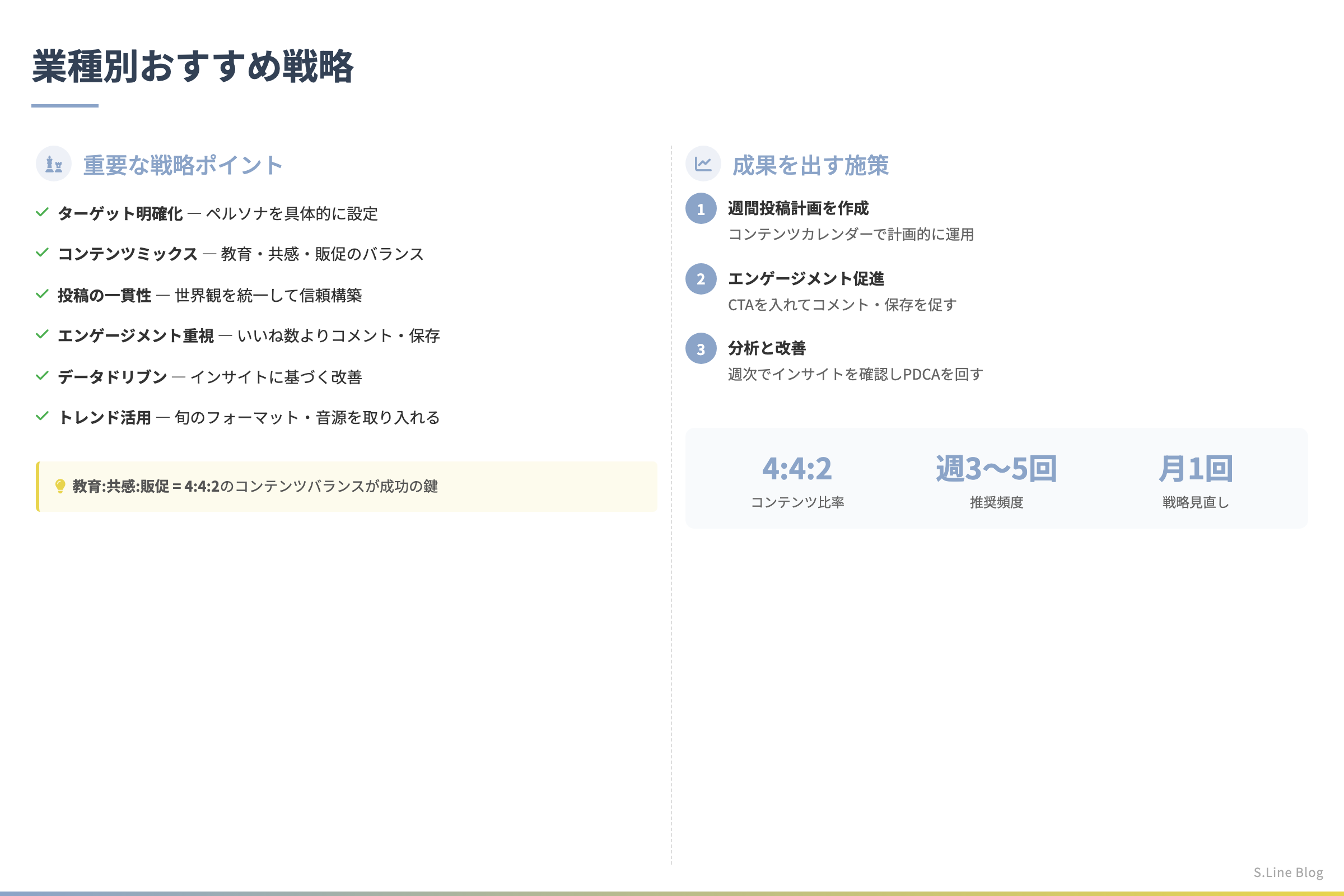The image size is (1344, 896).
Task: Select the text ターゲット明確化
Action: click(x=120, y=214)
